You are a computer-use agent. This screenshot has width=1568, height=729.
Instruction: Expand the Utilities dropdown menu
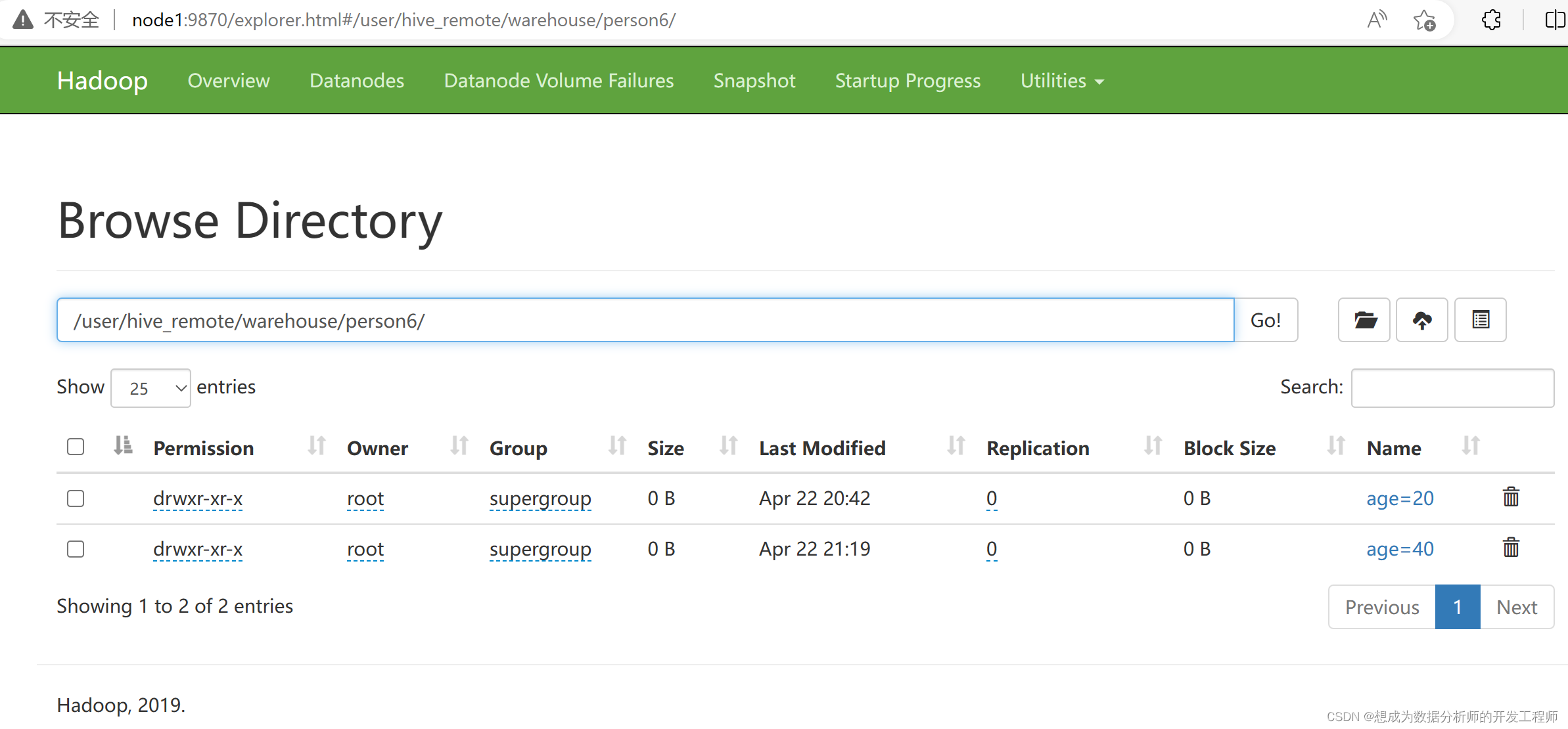1061,81
